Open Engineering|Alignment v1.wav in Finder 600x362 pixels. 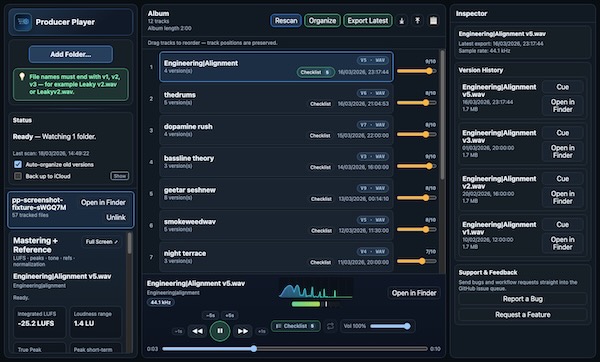[562, 243]
